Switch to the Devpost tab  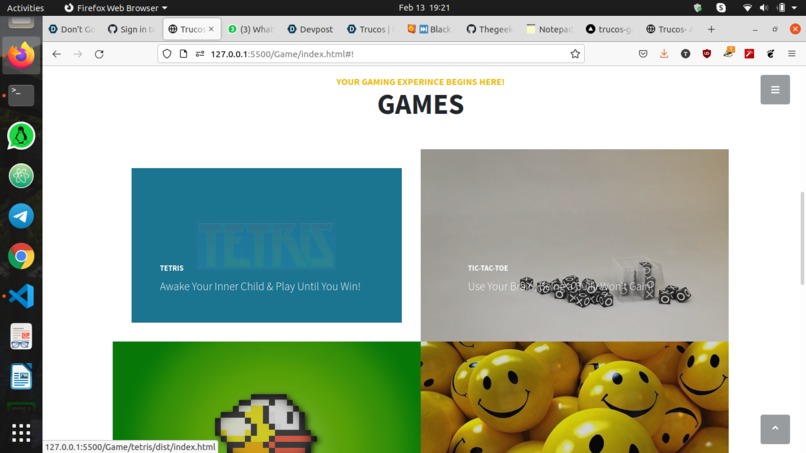(x=310, y=29)
